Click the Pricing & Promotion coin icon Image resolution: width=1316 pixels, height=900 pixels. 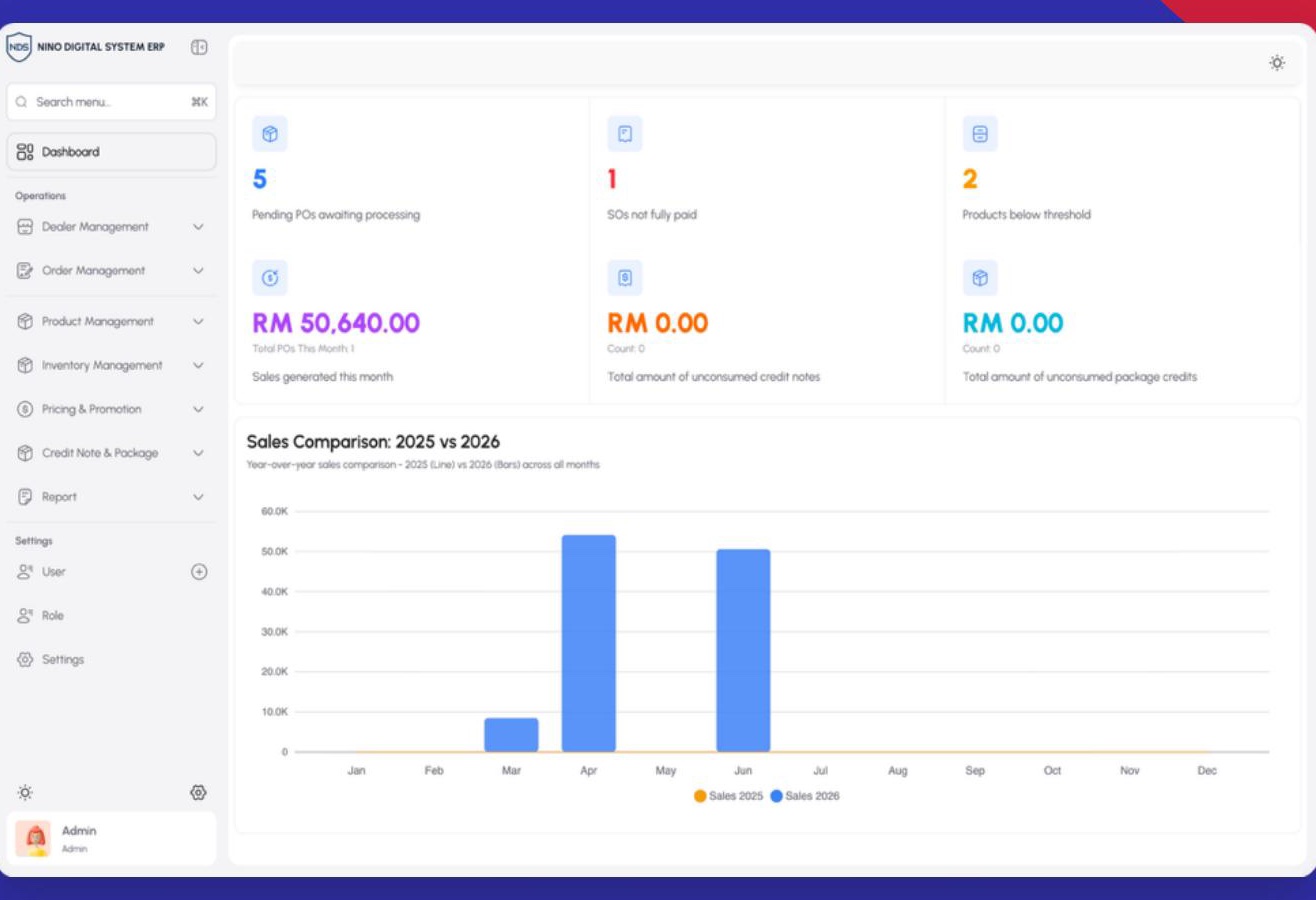click(26, 409)
